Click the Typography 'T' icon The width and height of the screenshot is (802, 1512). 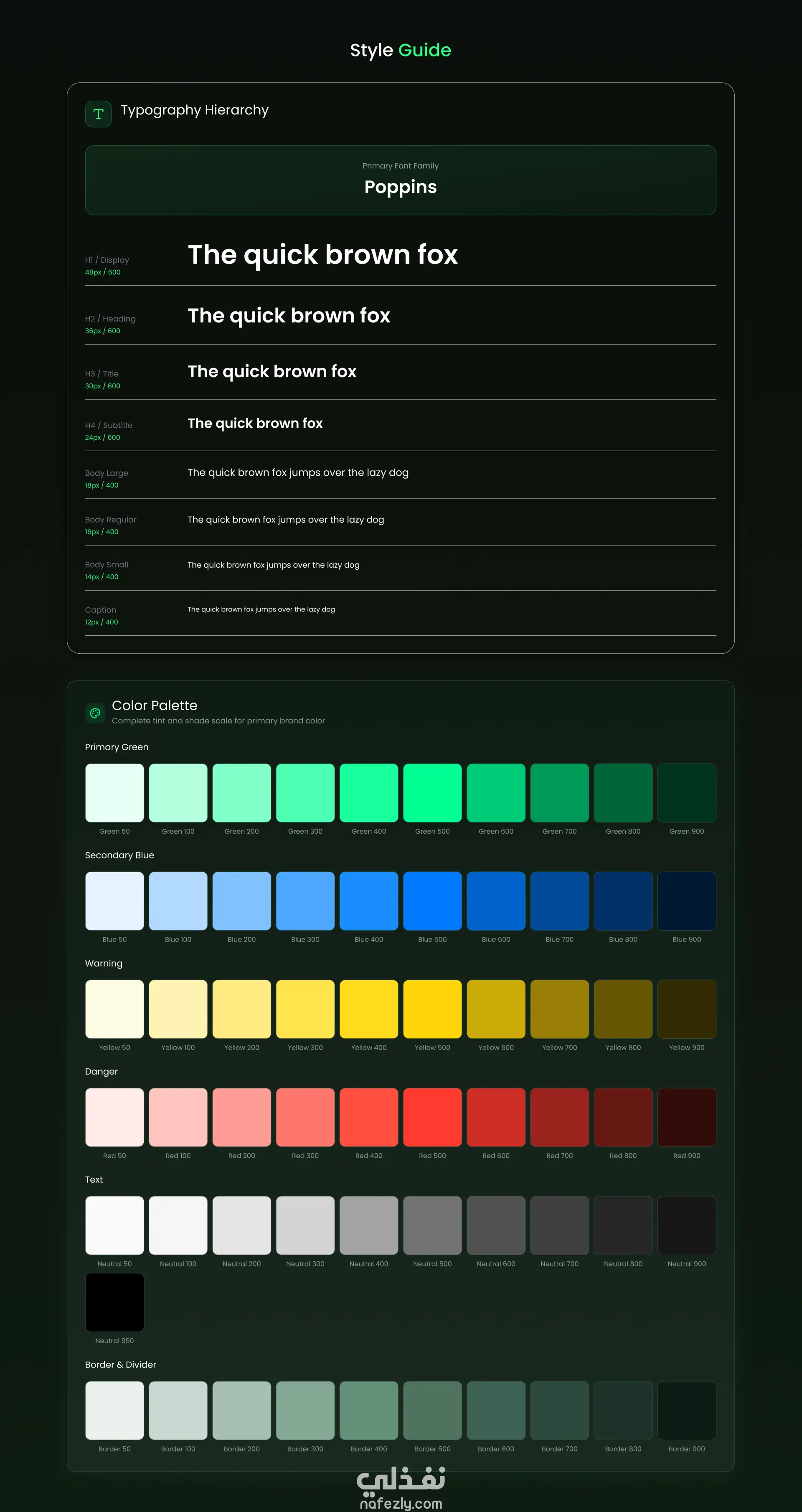pos(98,114)
